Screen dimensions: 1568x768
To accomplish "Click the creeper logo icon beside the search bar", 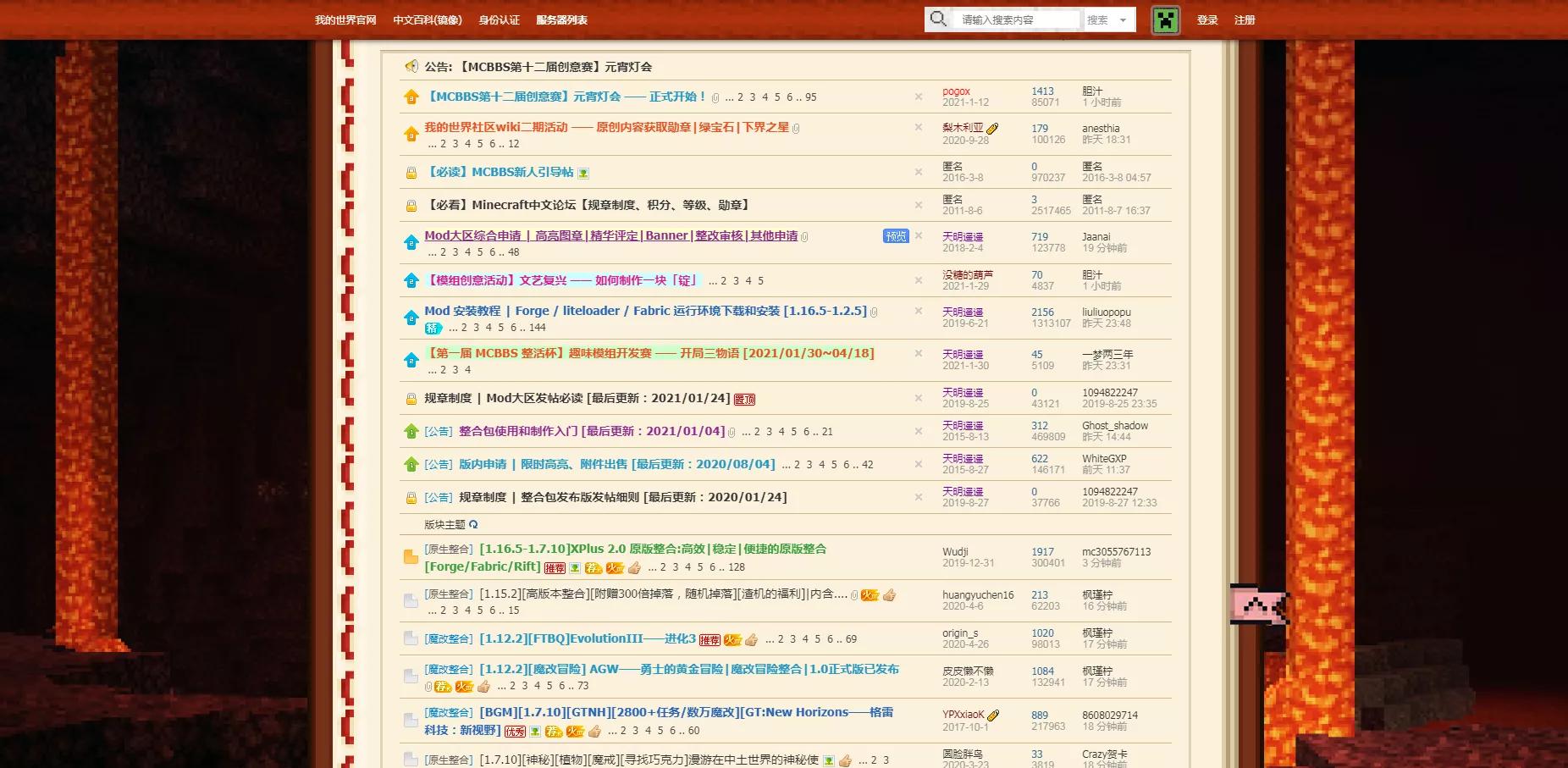I will click(x=1167, y=19).
